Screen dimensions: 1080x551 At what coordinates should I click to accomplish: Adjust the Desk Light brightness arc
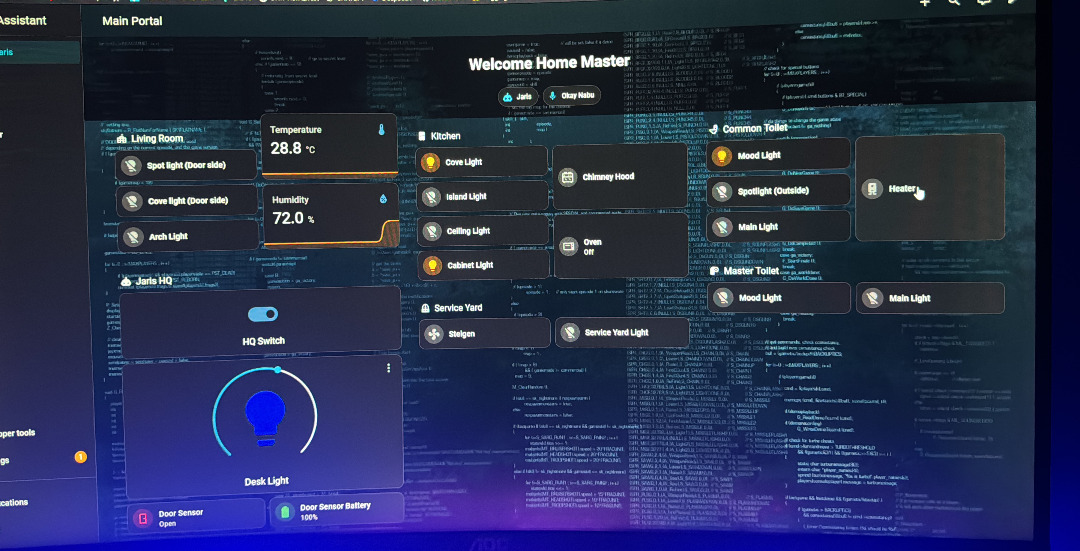point(264,412)
